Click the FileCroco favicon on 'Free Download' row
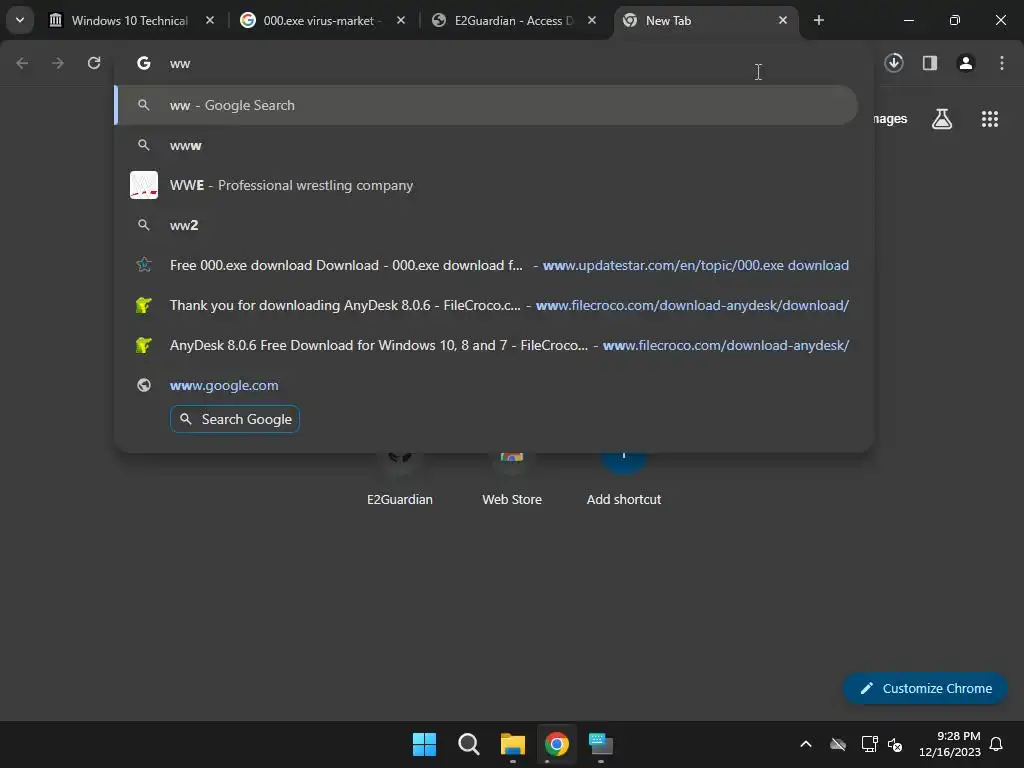1024x768 pixels. pyautogui.click(x=144, y=345)
